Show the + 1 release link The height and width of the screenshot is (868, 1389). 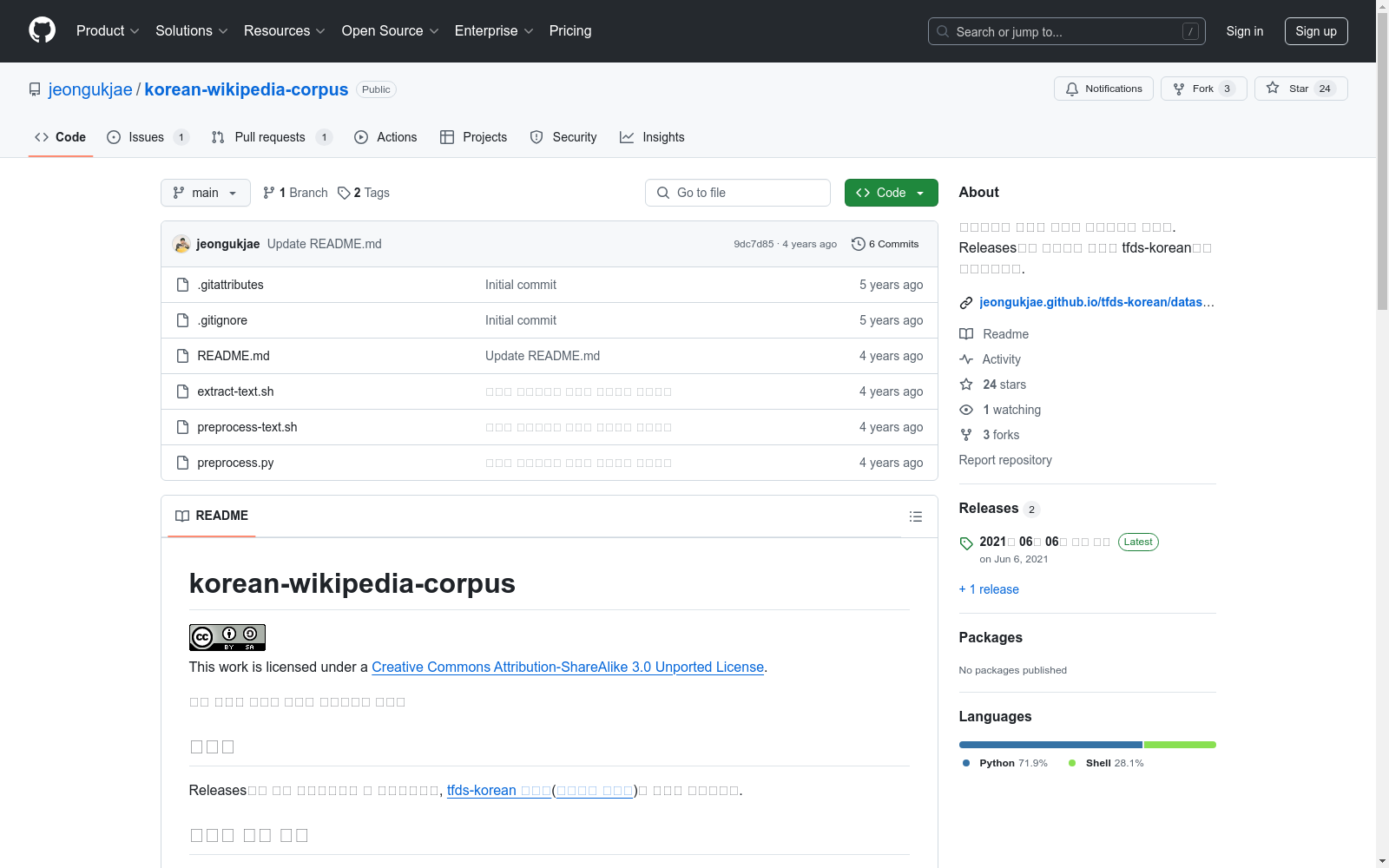tap(989, 589)
